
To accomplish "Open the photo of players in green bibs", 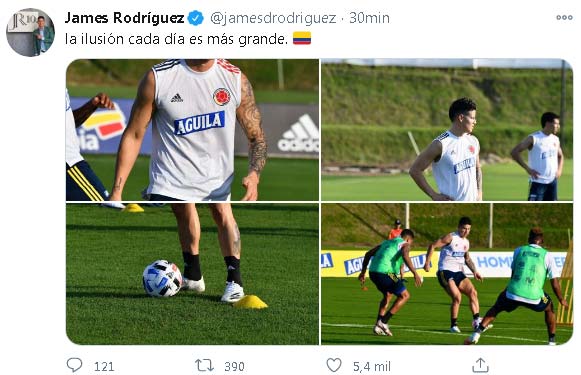I will point(447,274).
